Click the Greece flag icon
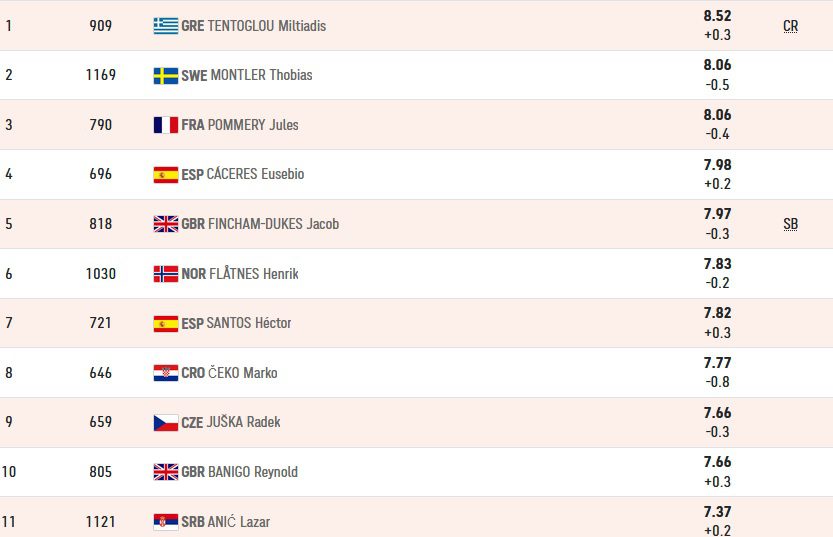Image resolution: width=833 pixels, height=537 pixels. pos(166,25)
